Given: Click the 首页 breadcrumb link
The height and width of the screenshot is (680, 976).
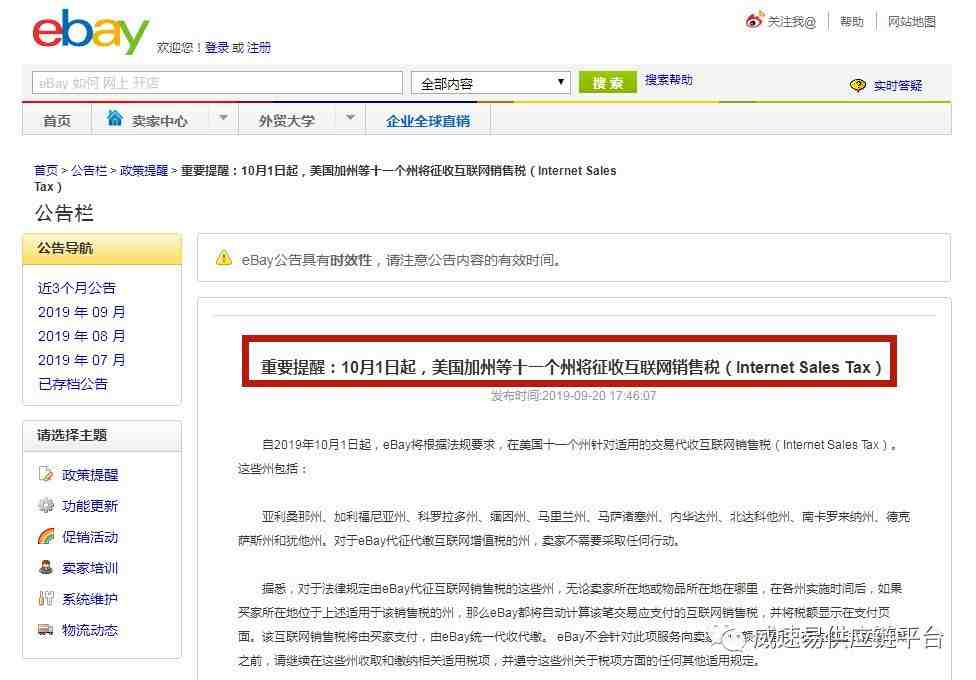Looking at the screenshot, I should pyautogui.click(x=46, y=171).
